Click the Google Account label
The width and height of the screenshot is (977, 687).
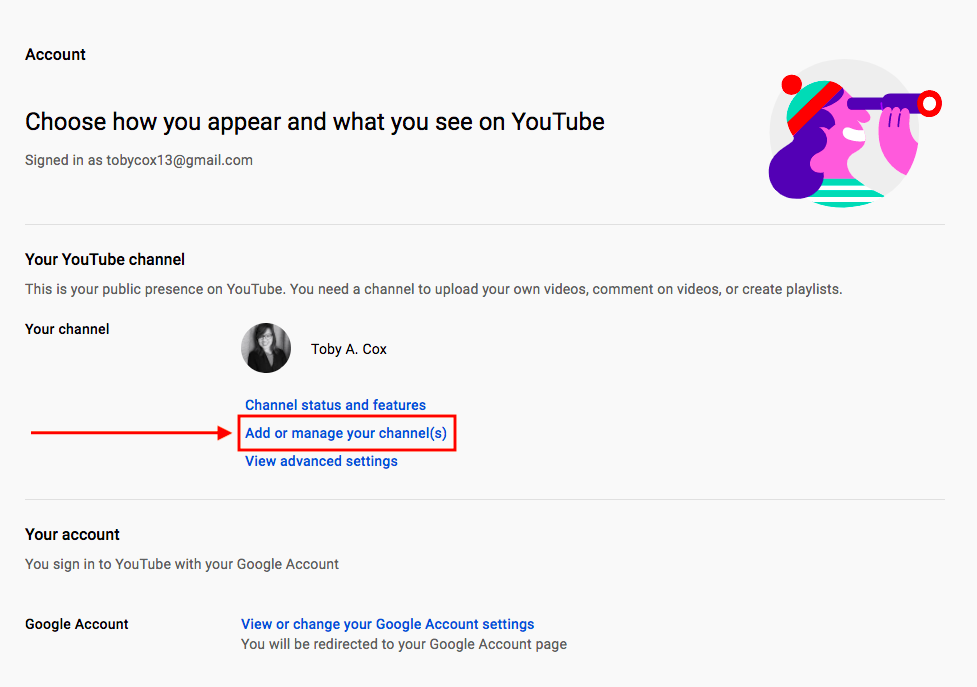[x=77, y=624]
